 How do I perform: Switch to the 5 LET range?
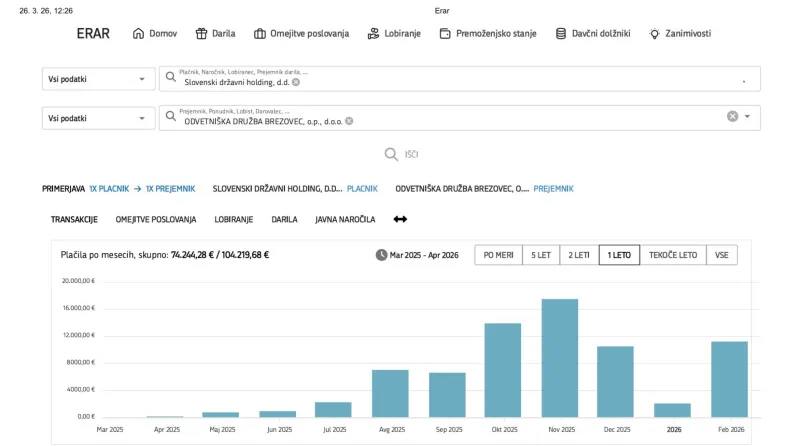click(x=541, y=255)
